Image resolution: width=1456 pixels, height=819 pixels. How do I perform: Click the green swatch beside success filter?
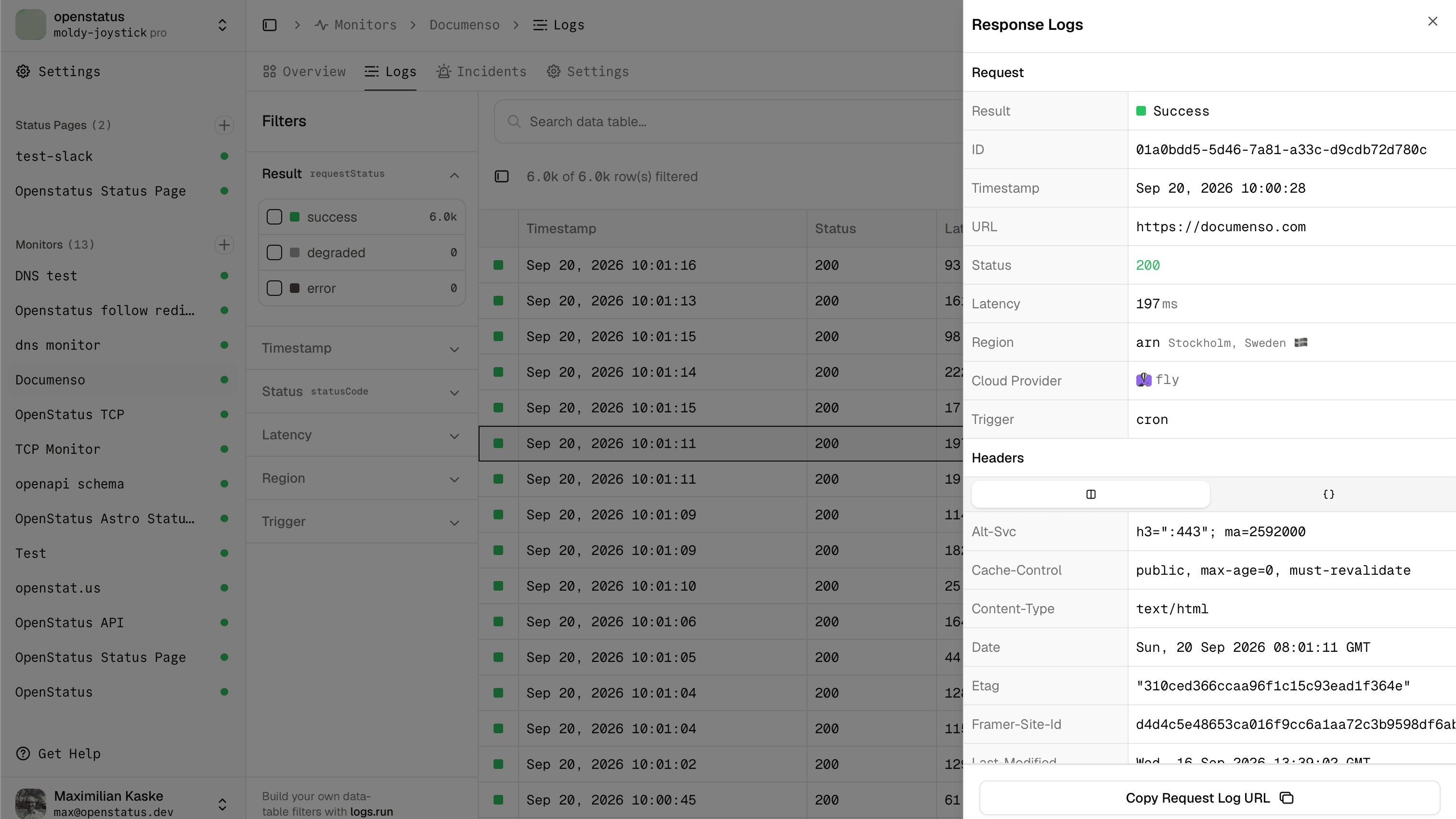[x=295, y=217]
